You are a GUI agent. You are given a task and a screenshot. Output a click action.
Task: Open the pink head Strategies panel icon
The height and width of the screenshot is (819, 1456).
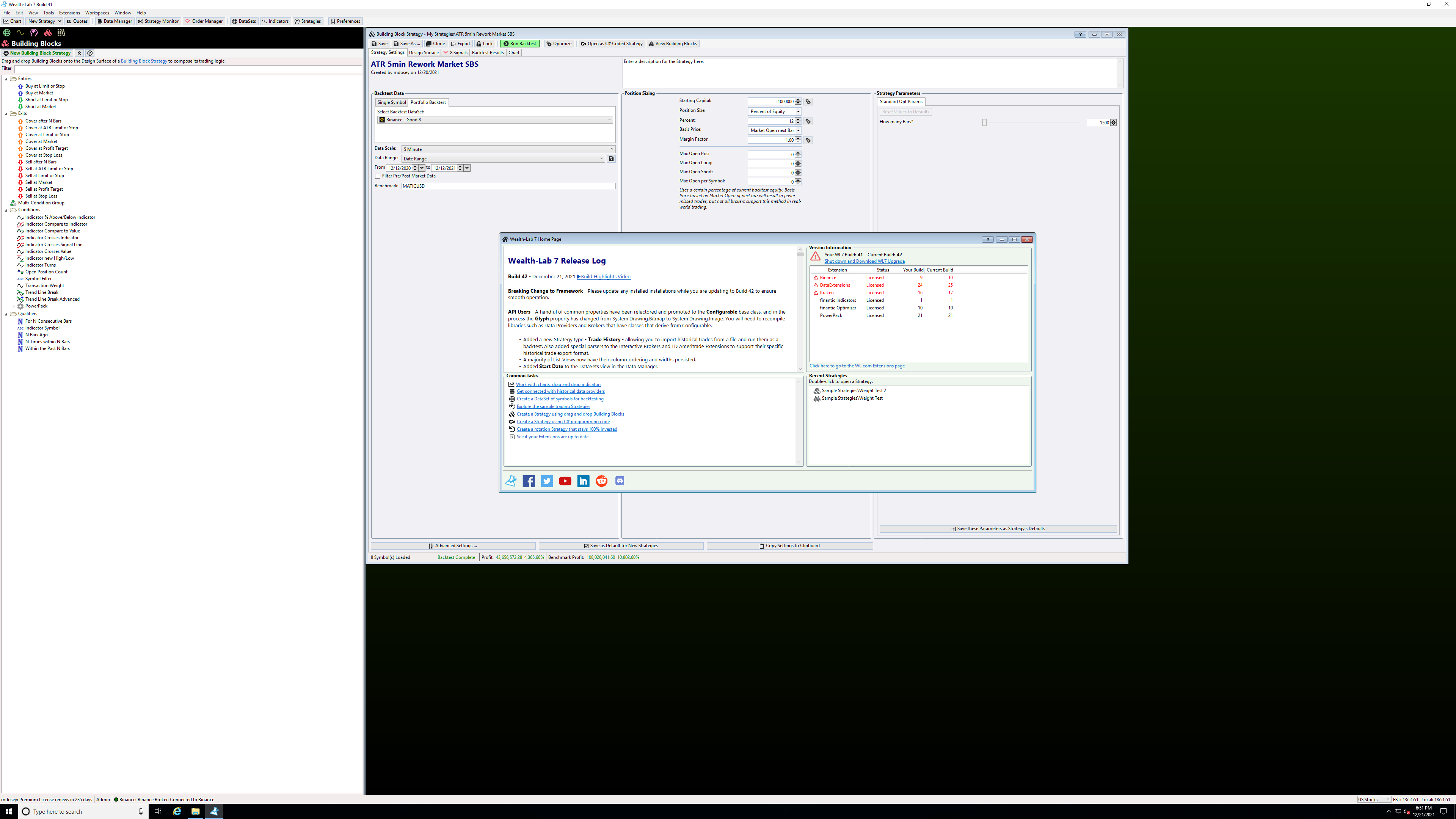pyautogui.click(x=34, y=33)
